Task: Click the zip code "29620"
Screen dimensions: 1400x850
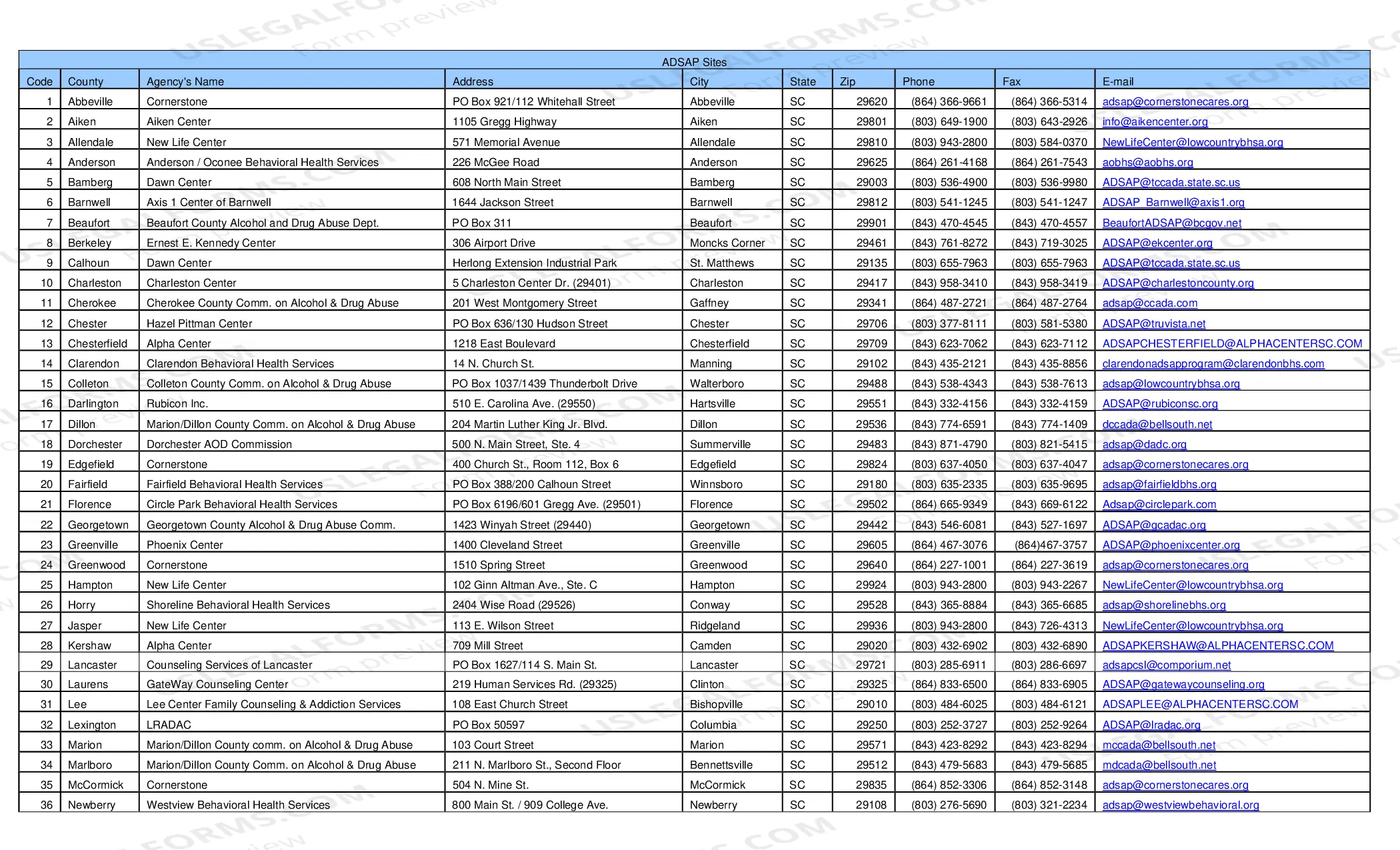Action: (872, 101)
